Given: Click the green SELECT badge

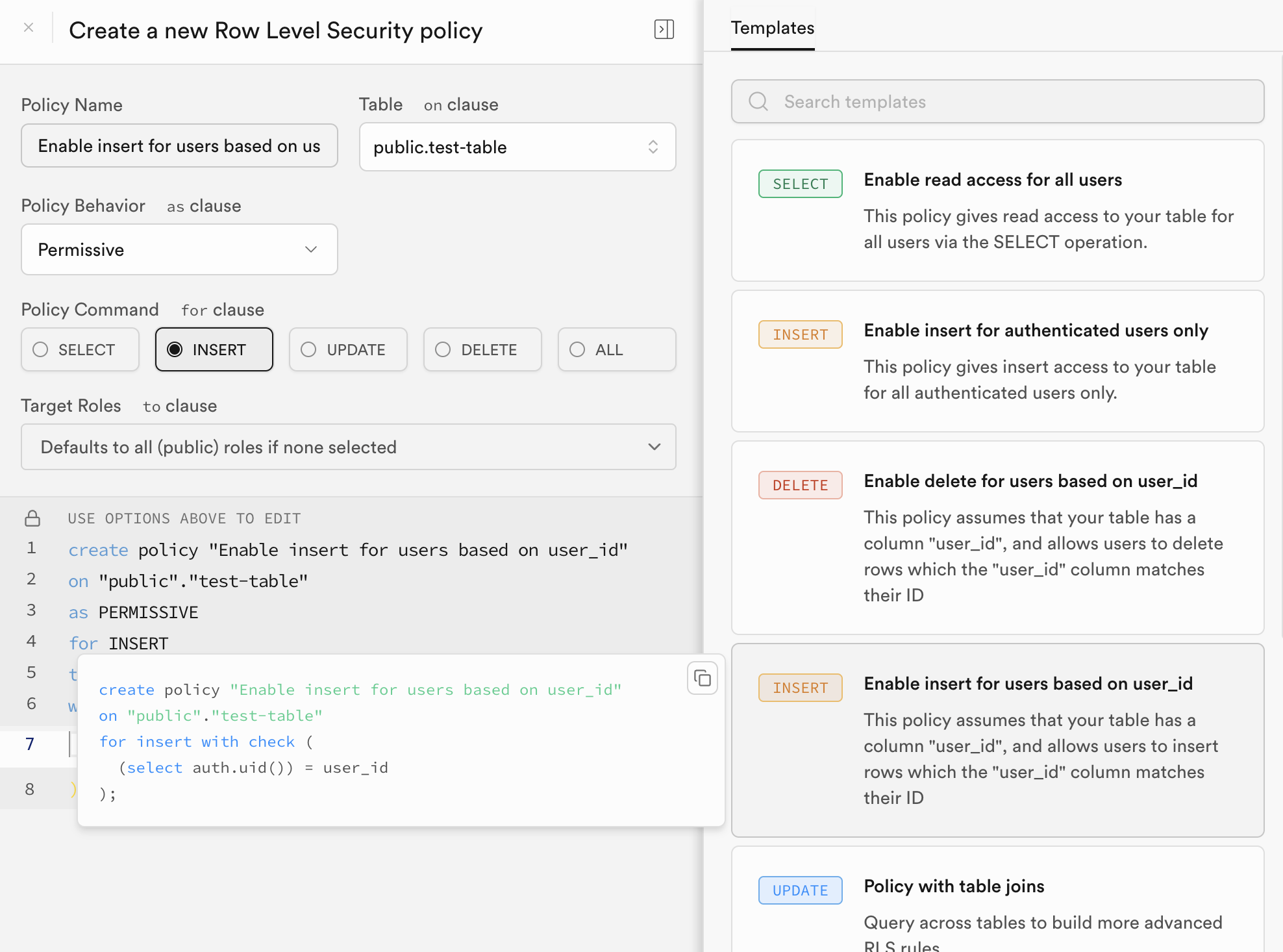Looking at the screenshot, I should 800,184.
